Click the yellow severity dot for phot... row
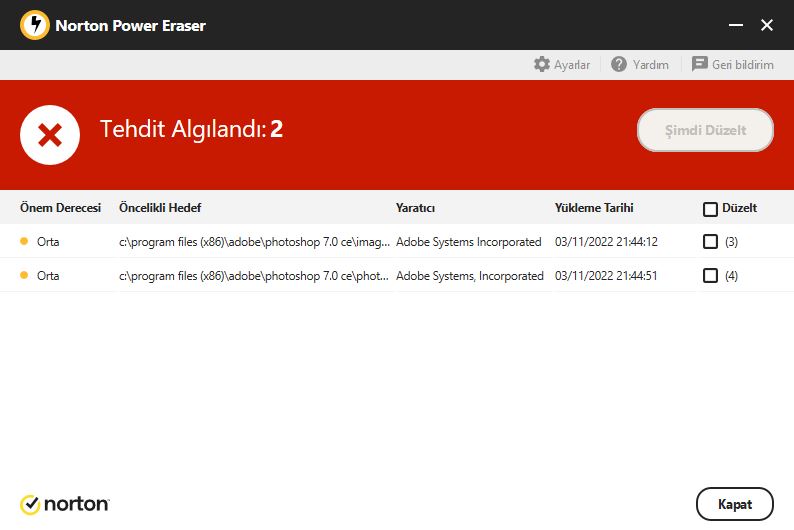The height and width of the screenshot is (530, 794). (x=24, y=275)
